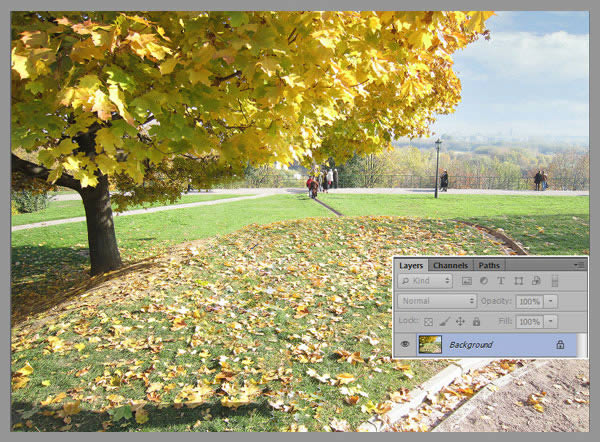
Task: Click the Background layer lock icon
Action: click(560, 344)
